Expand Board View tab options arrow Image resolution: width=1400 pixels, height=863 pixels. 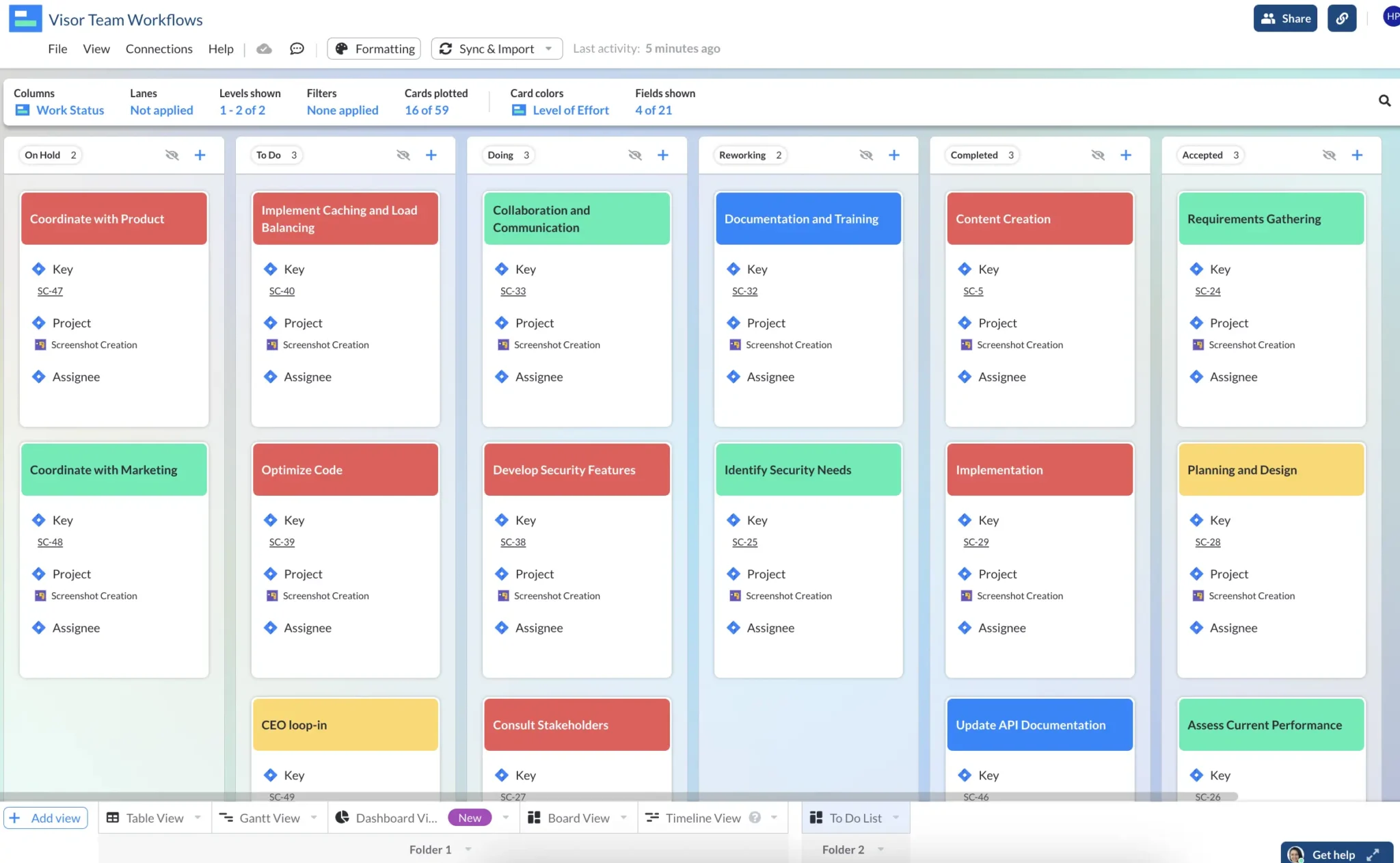[623, 817]
